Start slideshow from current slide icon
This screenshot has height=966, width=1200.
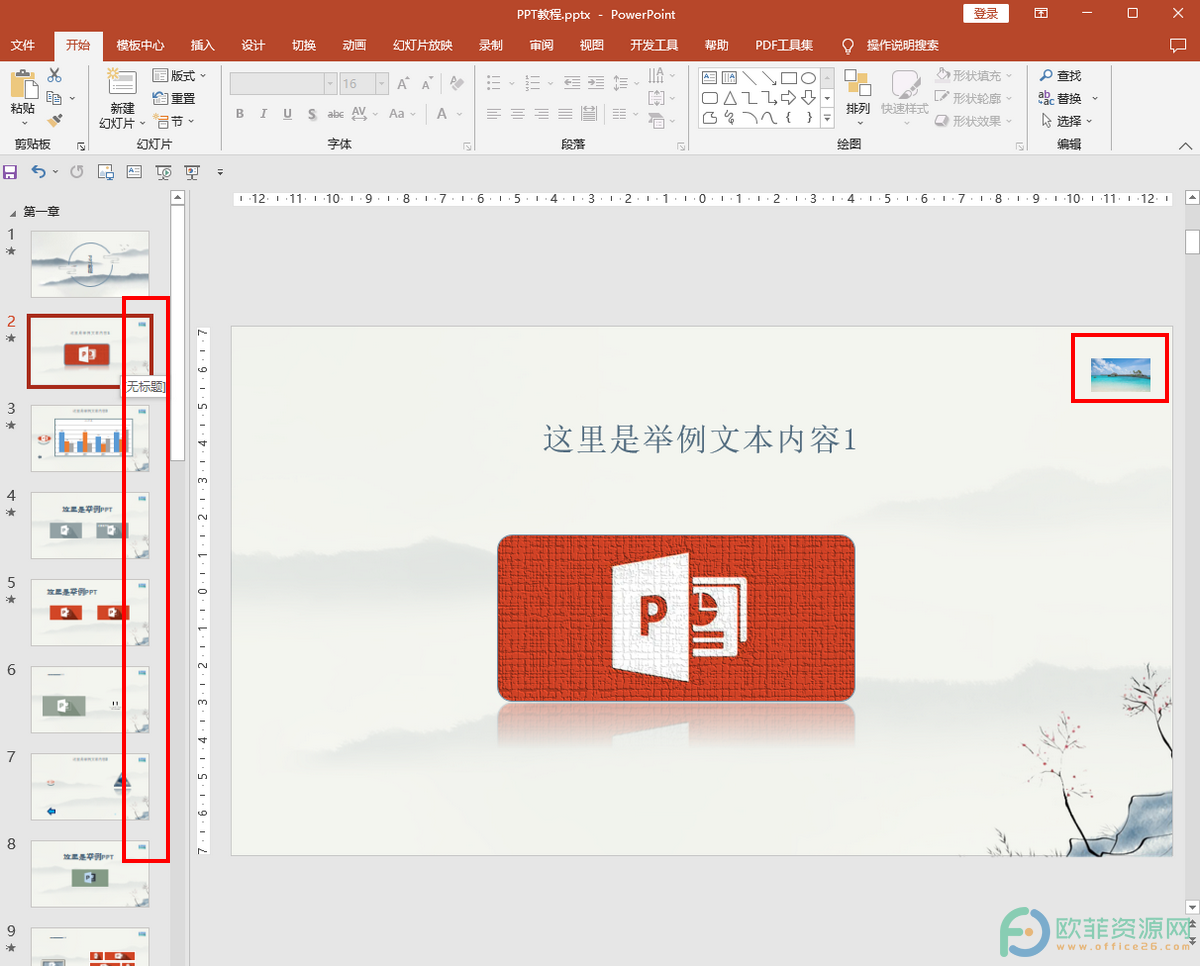tap(192, 172)
